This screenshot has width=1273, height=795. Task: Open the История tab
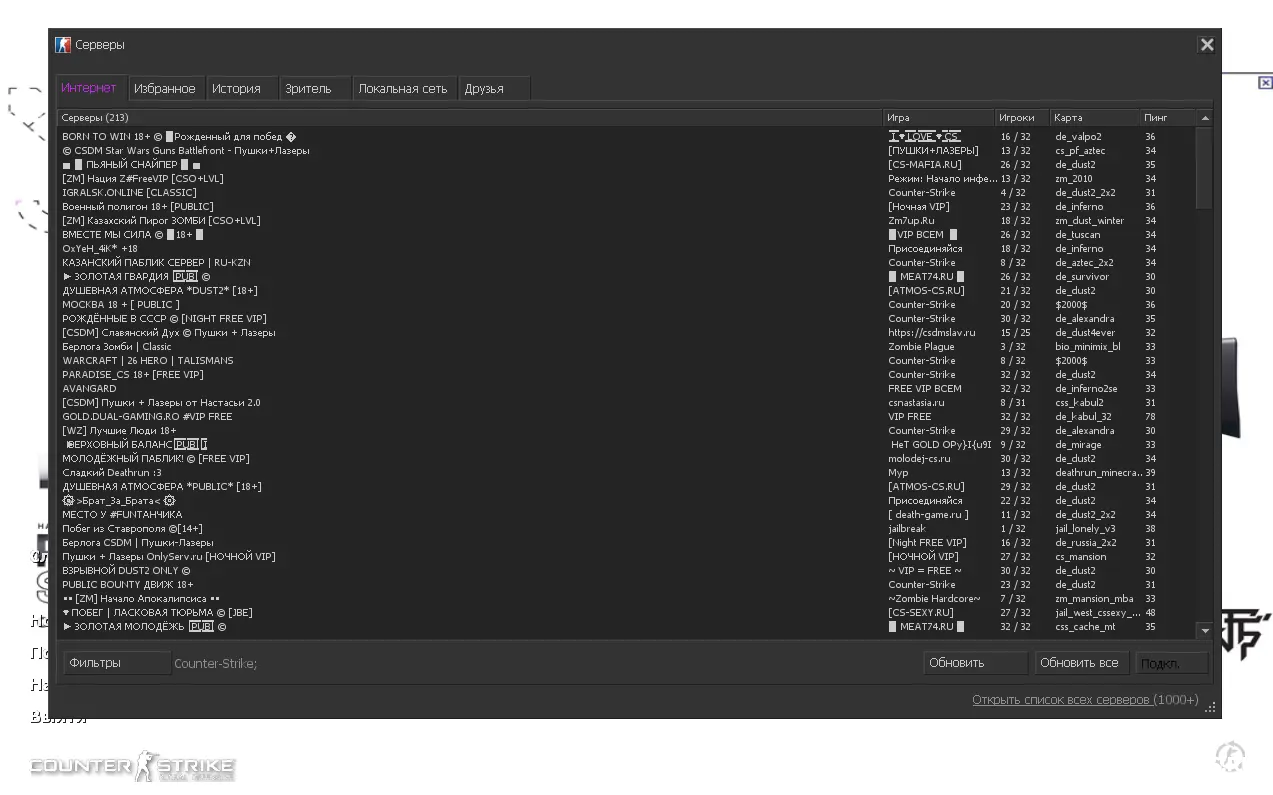(240, 88)
